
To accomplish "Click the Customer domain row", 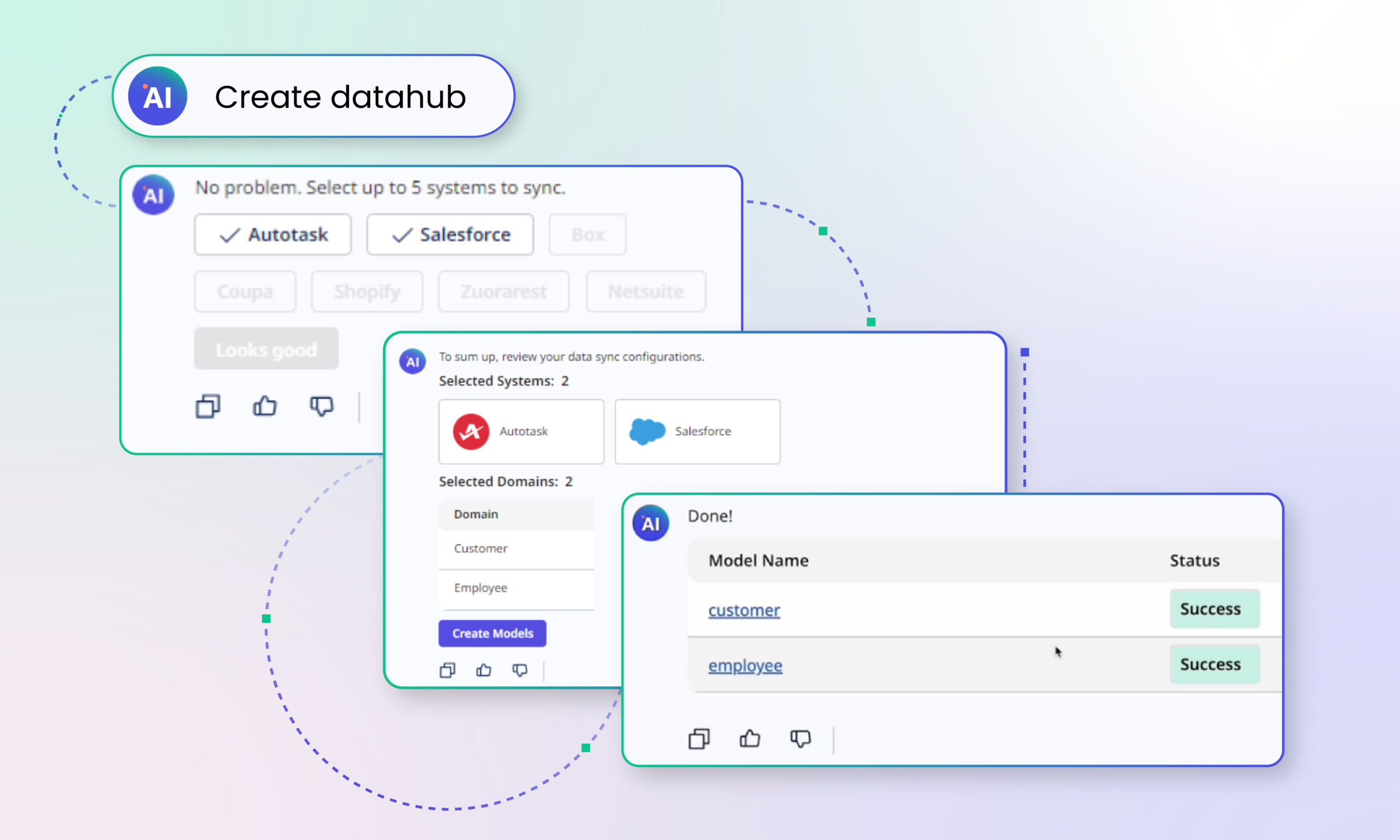I will click(x=480, y=548).
